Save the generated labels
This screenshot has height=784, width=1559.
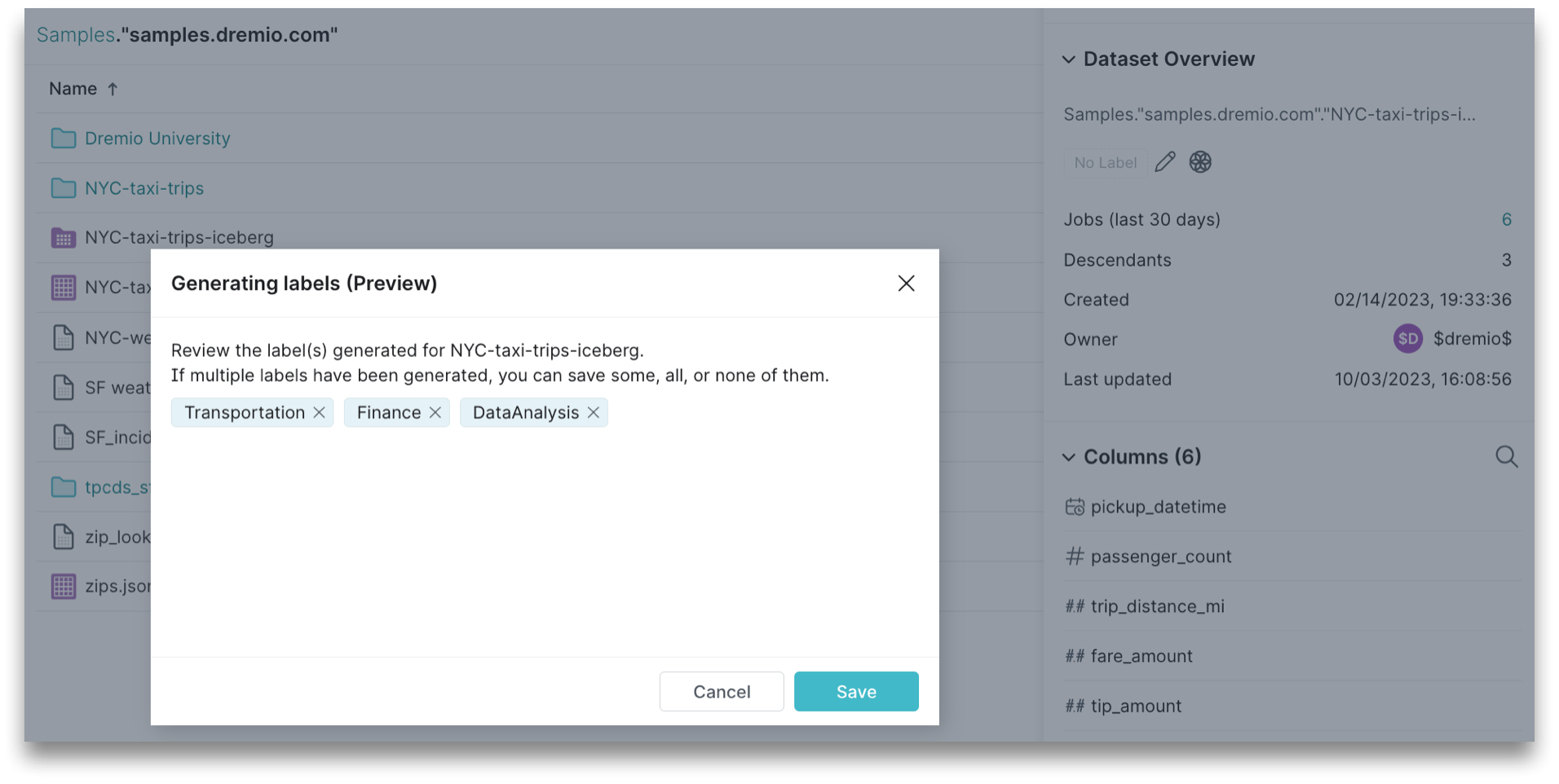855,691
